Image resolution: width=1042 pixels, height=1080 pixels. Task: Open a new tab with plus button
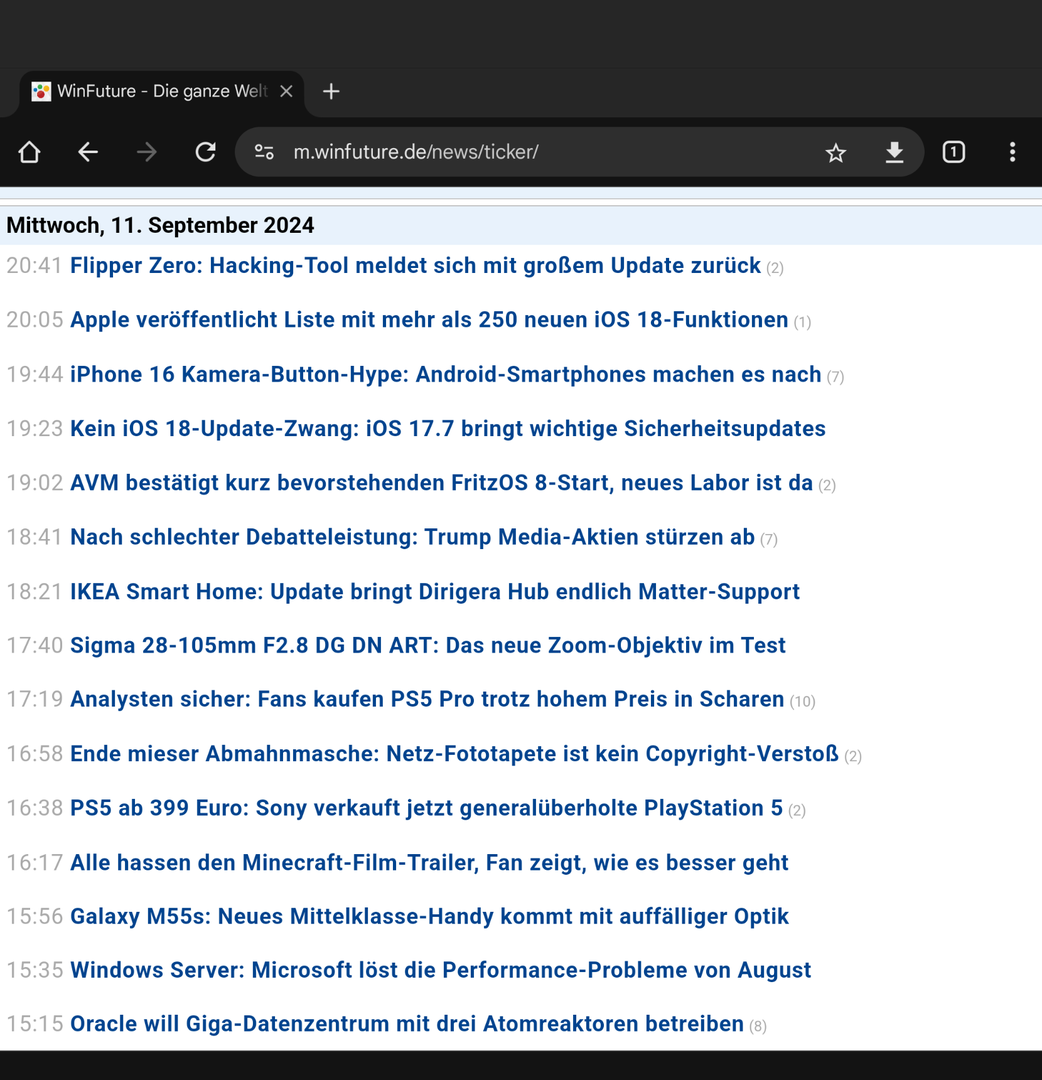pos(331,92)
